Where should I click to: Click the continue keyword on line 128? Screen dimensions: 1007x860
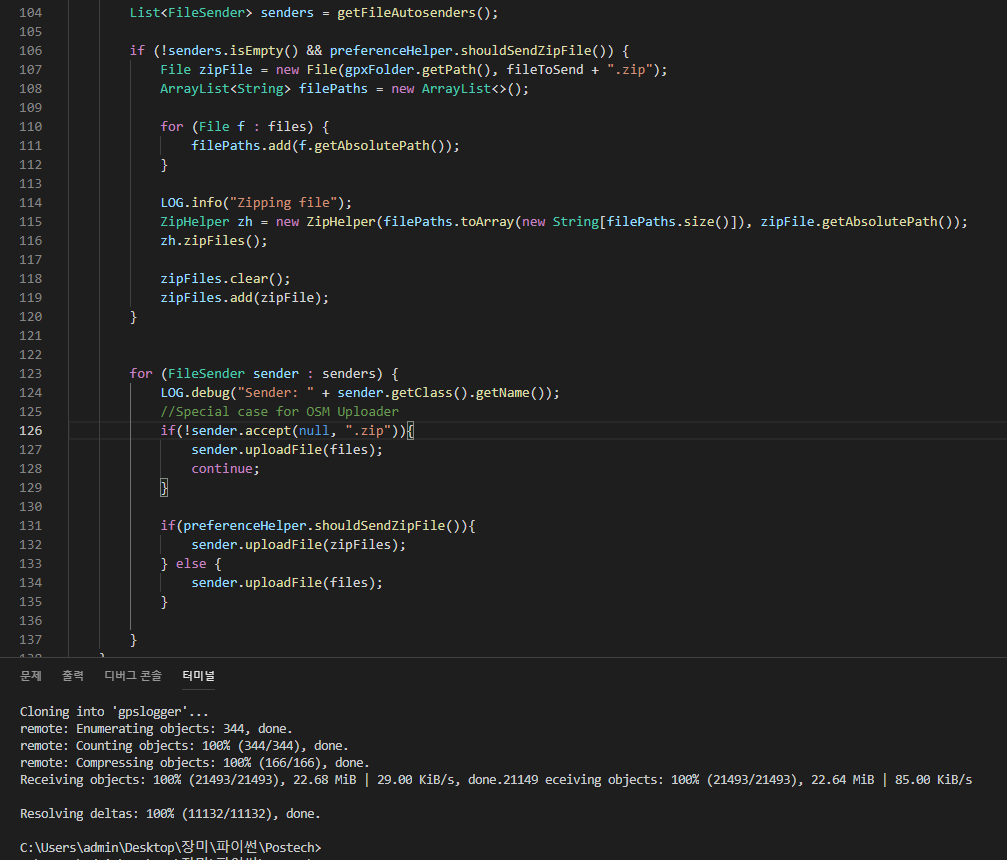(224, 468)
